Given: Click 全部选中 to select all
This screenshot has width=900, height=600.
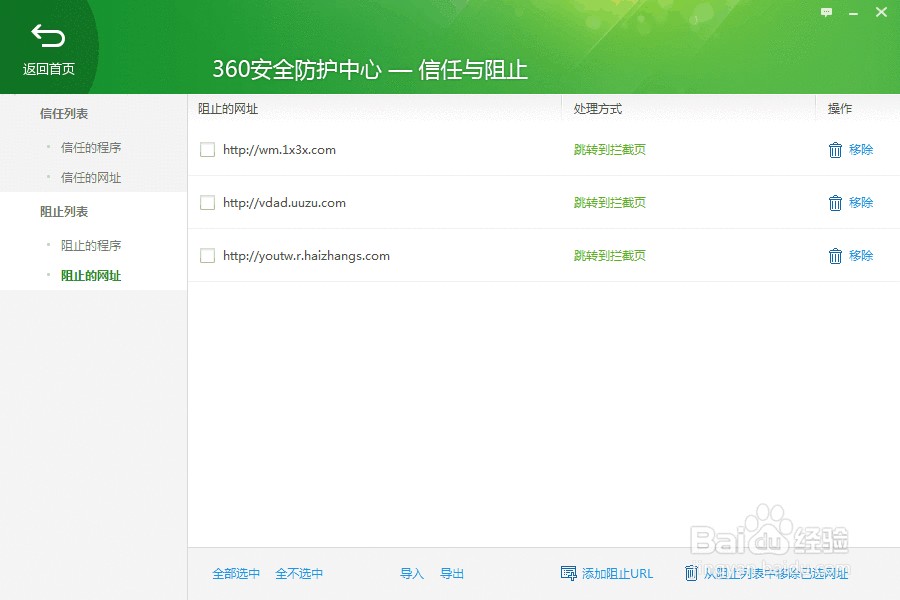Looking at the screenshot, I should [x=236, y=574].
